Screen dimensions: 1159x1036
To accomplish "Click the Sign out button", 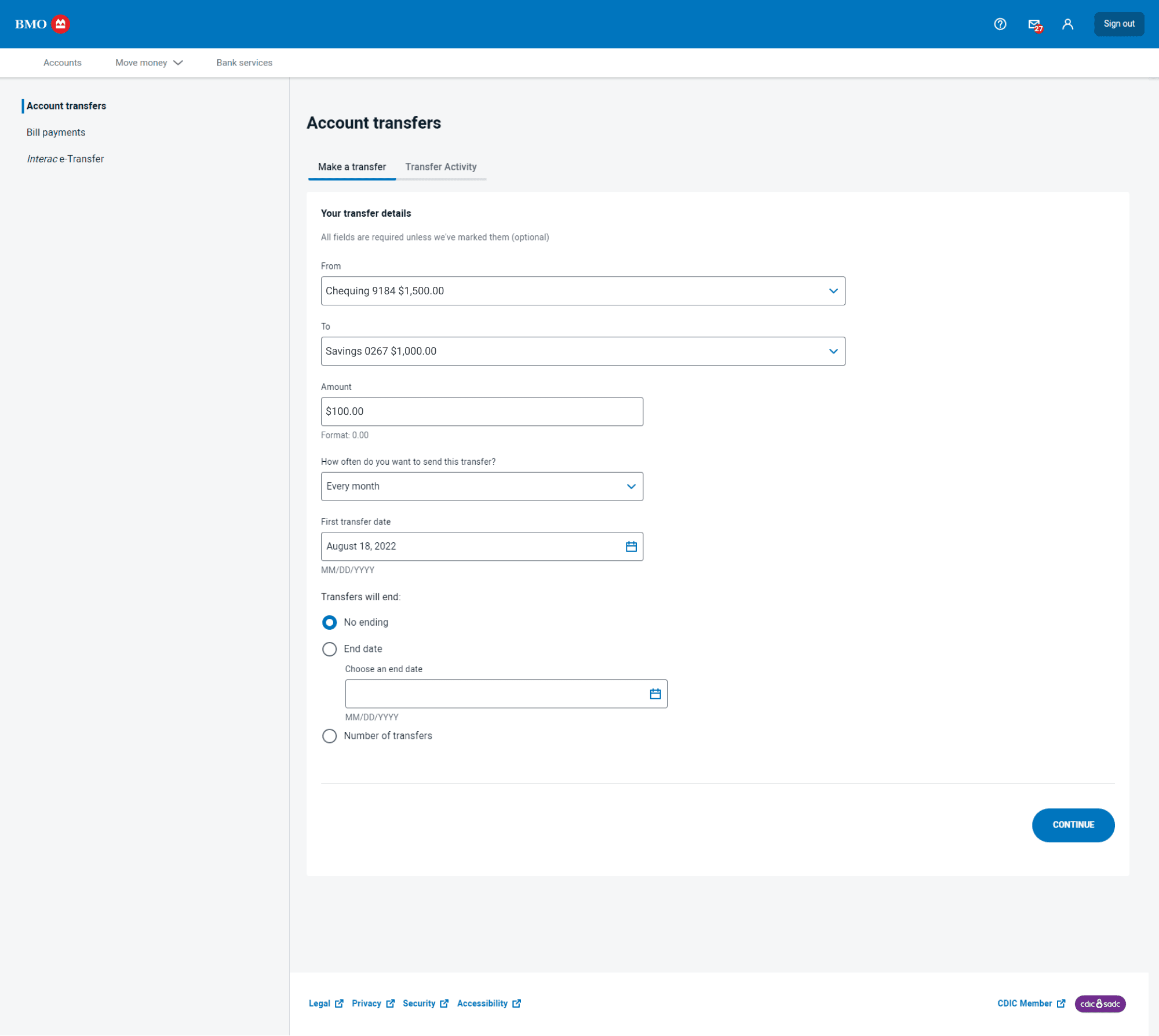I will [x=1119, y=24].
